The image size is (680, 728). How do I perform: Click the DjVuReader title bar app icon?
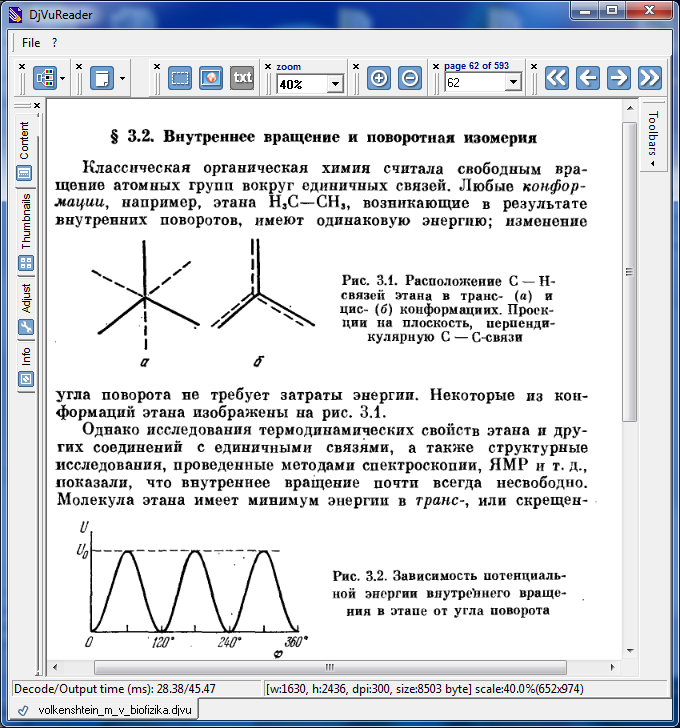pos(16,15)
